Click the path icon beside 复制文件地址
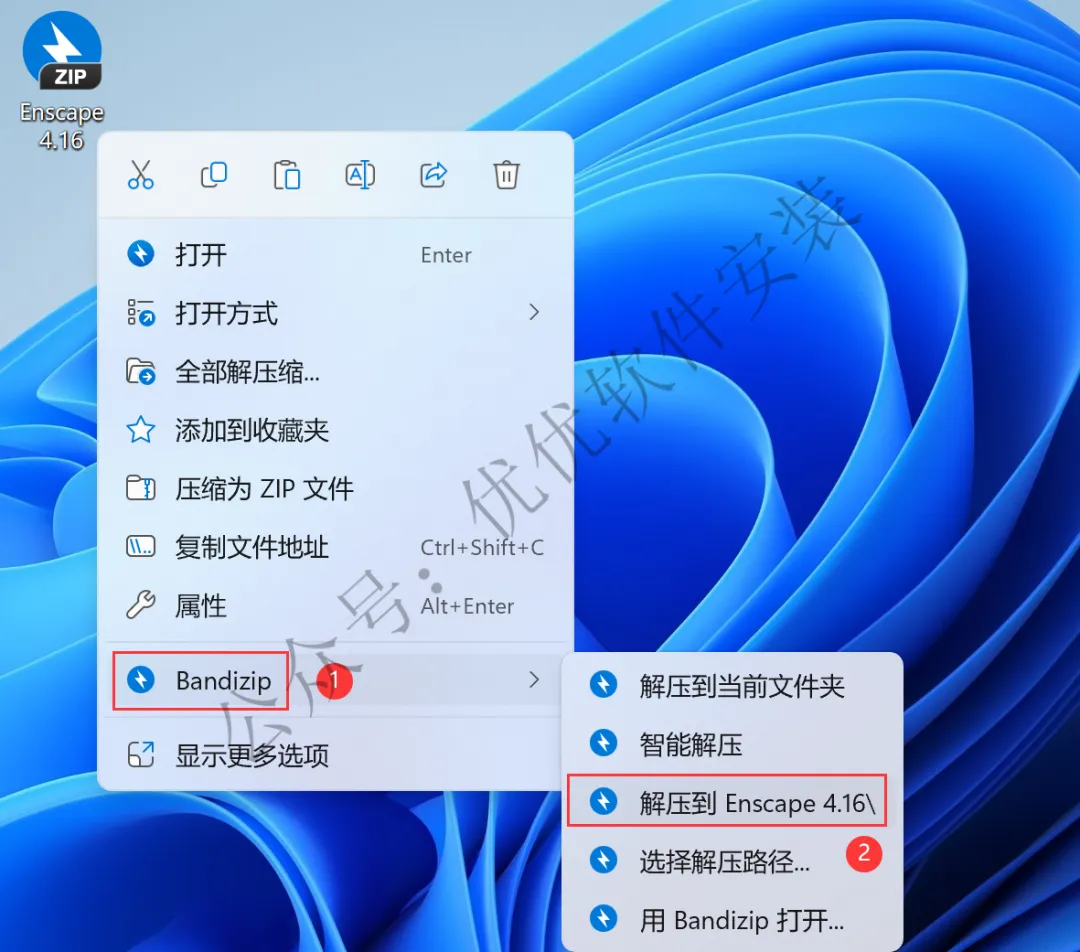This screenshot has width=1080, height=952. pos(141,547)
